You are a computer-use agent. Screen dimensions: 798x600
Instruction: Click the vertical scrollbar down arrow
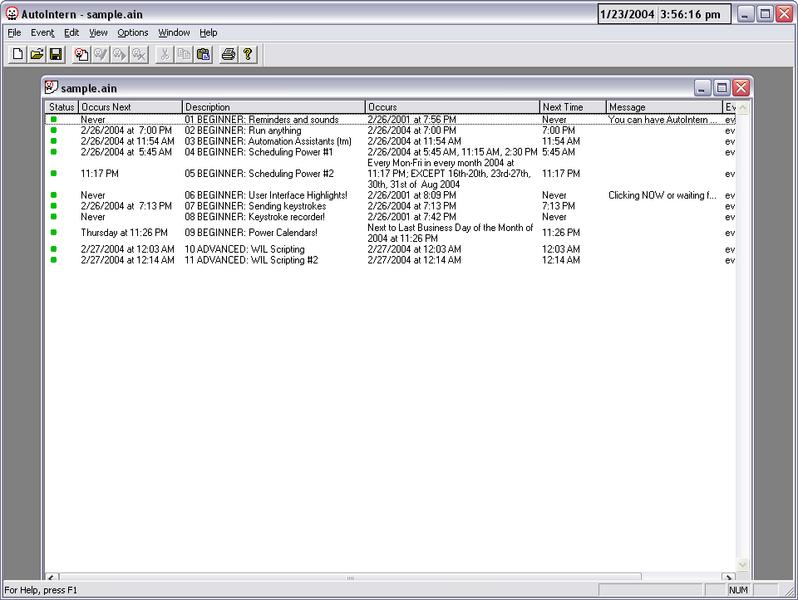pyautogui.click(x=743, y=564)
